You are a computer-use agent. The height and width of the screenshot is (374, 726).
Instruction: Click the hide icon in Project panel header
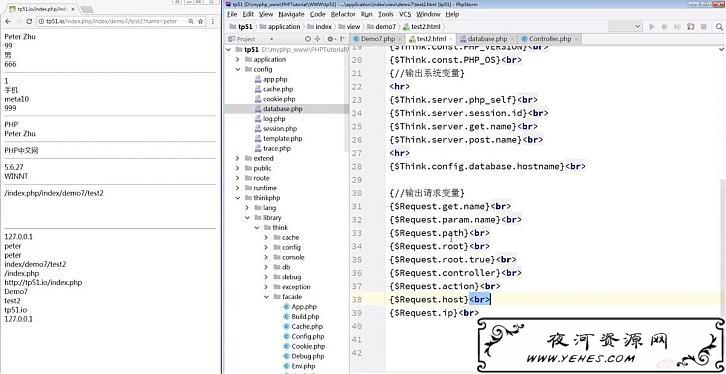click(x=342, y=39)
